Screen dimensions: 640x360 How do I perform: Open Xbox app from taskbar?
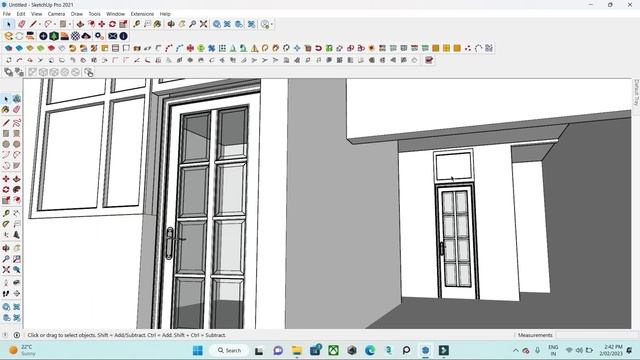click(x=333, y=351)
